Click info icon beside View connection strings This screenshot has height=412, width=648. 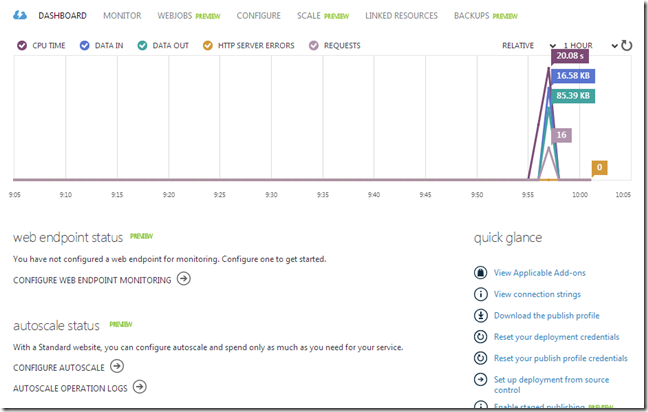pos(480,294)
